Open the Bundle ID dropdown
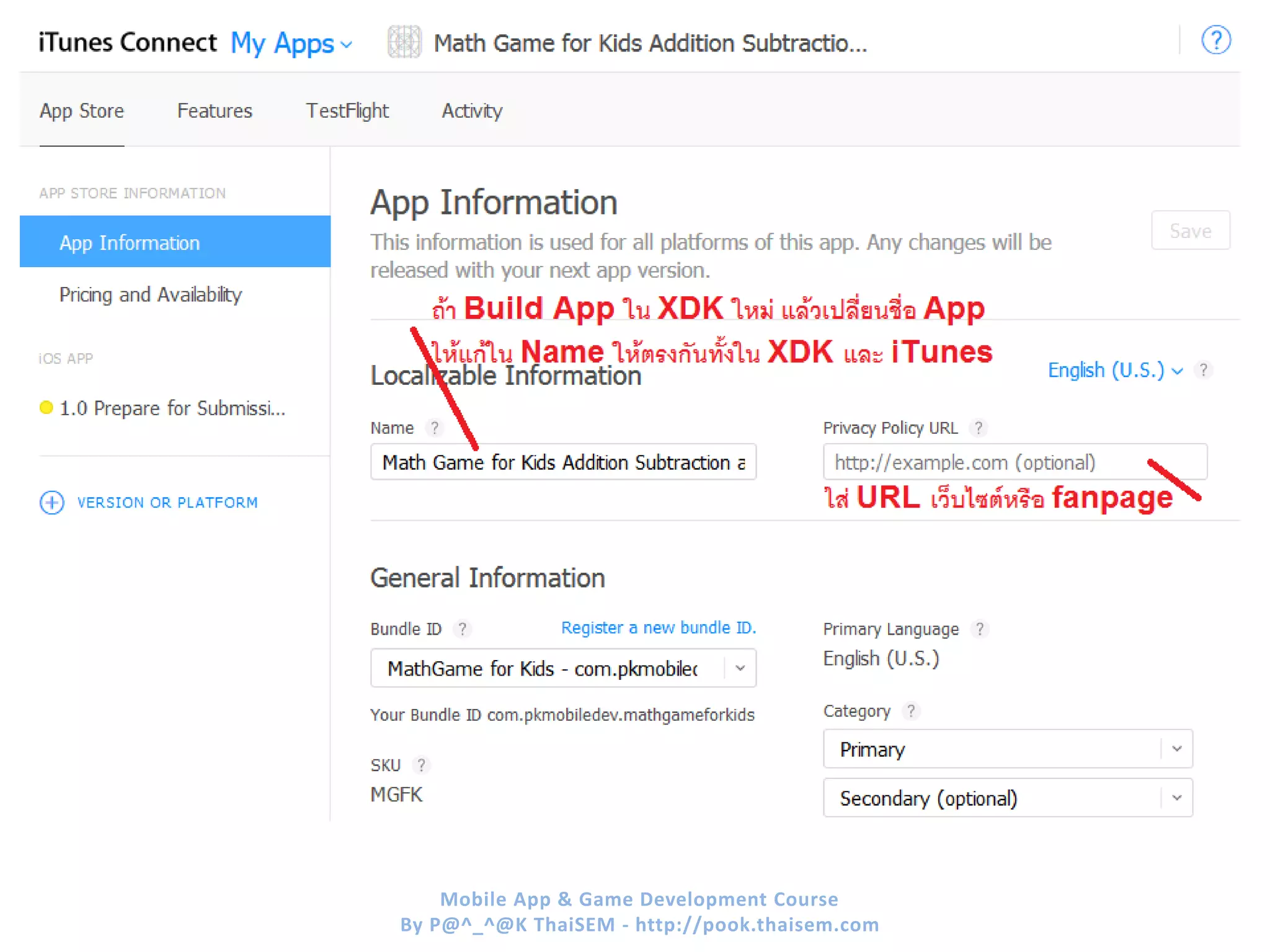The image size is (1270, 952). 563,668
